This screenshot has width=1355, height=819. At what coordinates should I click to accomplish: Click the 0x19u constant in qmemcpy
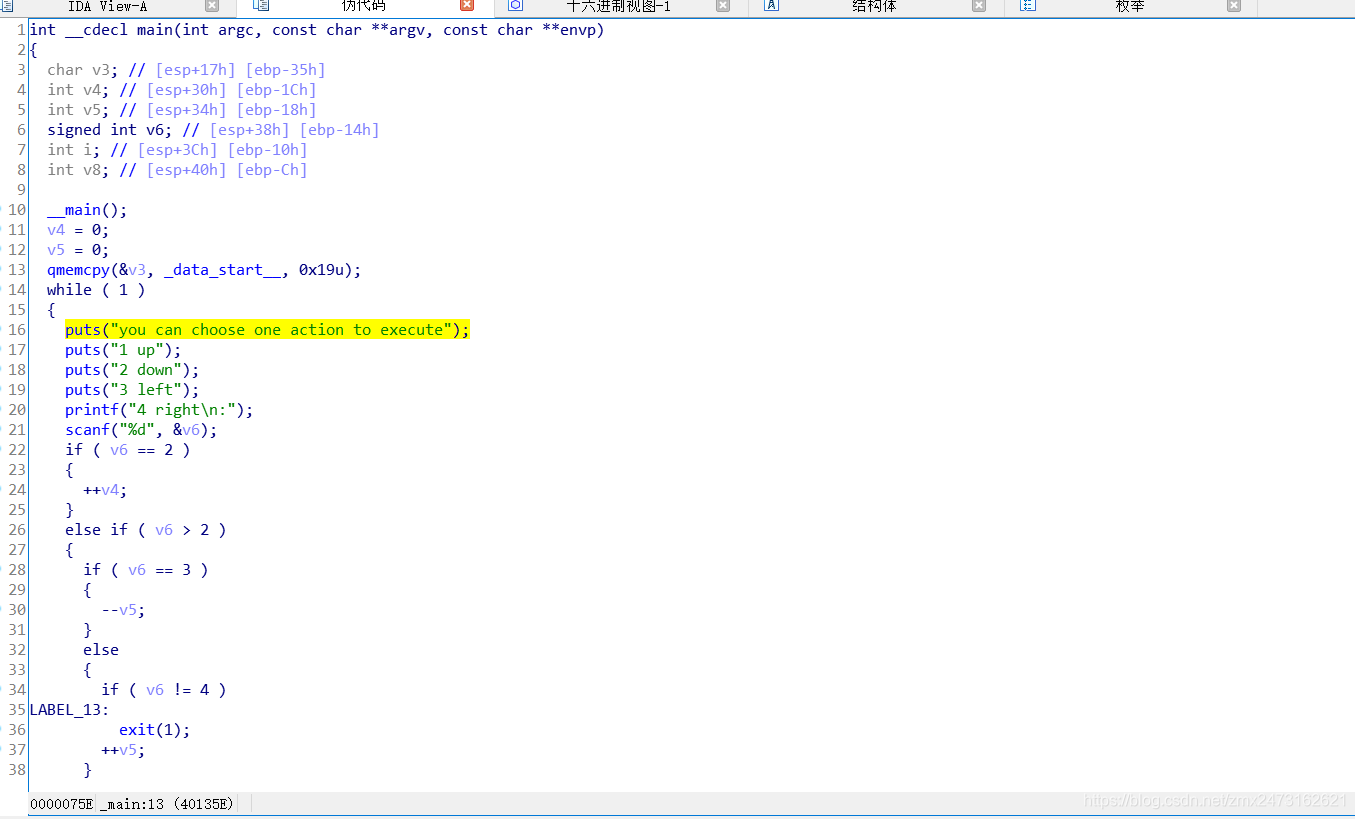tap(321, 270)
